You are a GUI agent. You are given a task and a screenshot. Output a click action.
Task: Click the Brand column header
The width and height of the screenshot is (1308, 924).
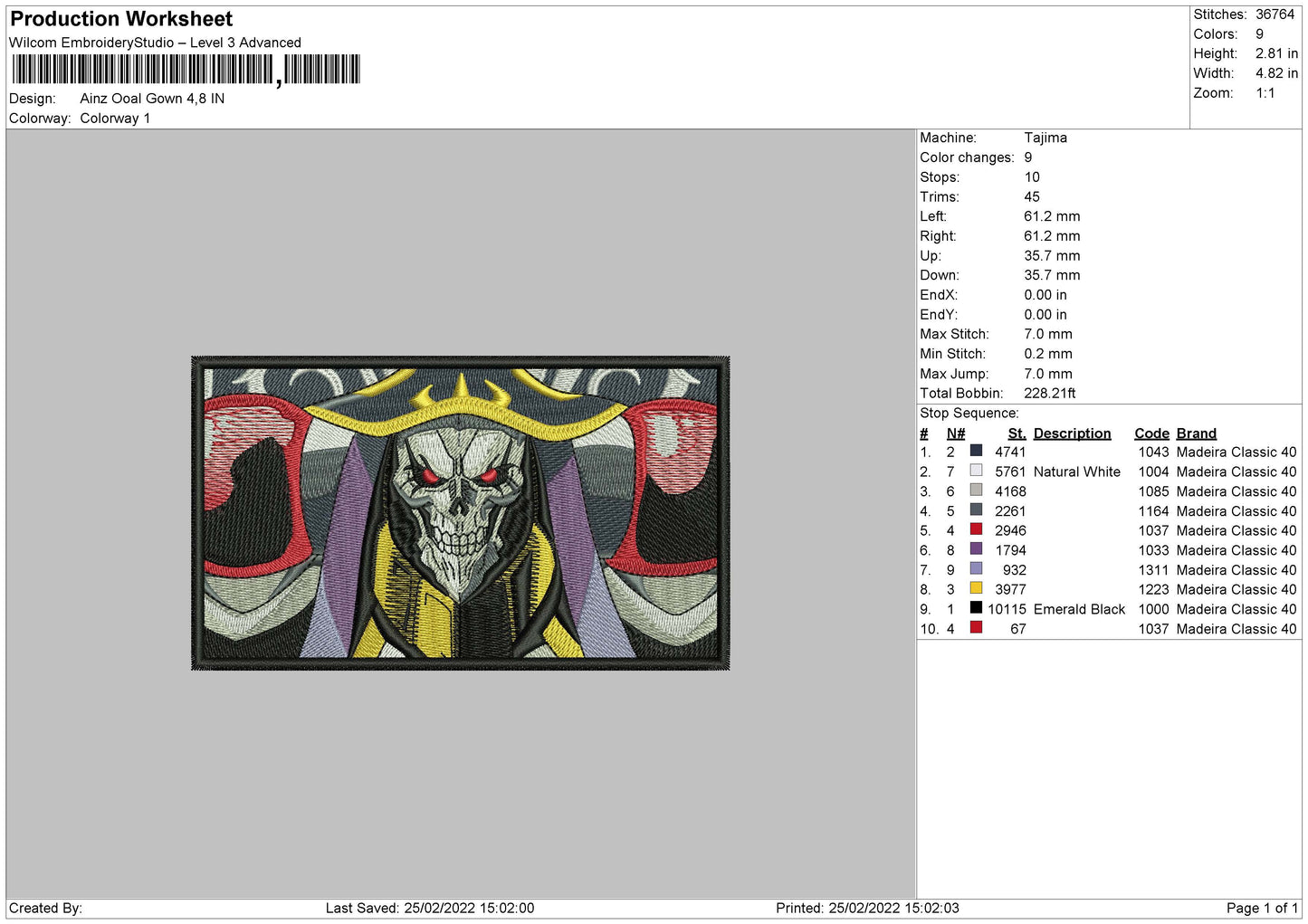1196,433
